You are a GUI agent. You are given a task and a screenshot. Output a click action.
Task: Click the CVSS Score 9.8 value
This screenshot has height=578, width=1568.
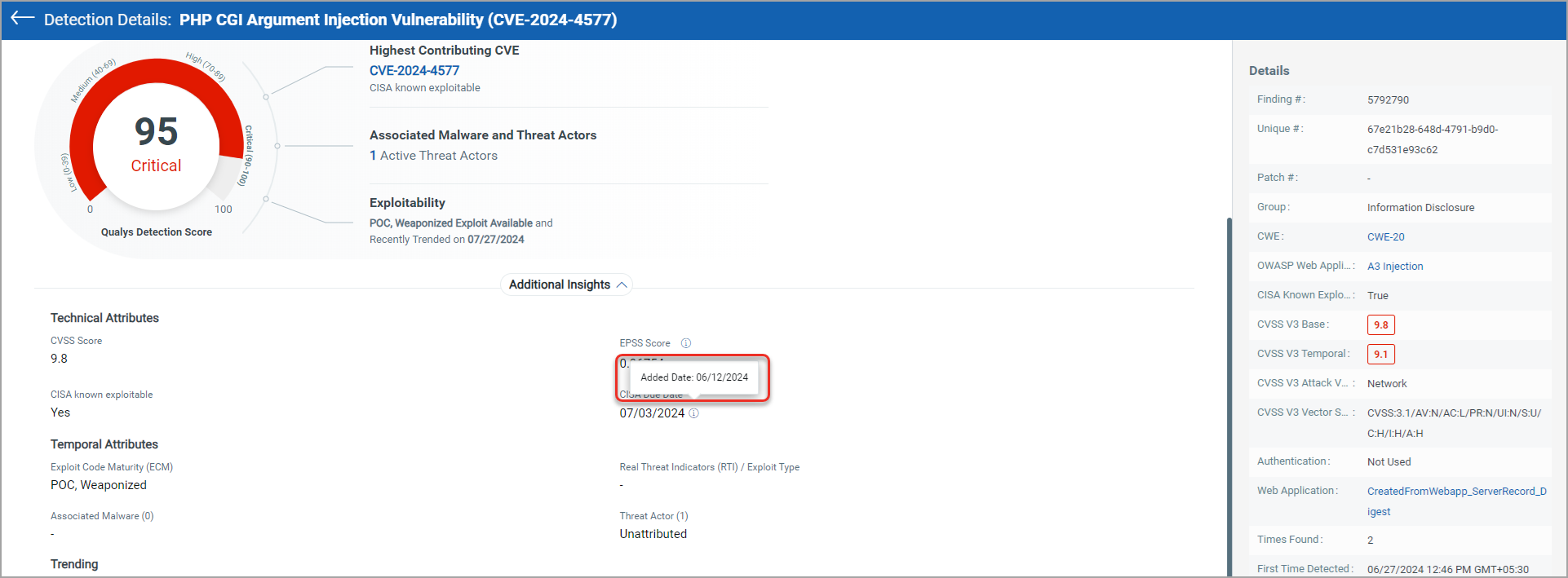(59, 359)
